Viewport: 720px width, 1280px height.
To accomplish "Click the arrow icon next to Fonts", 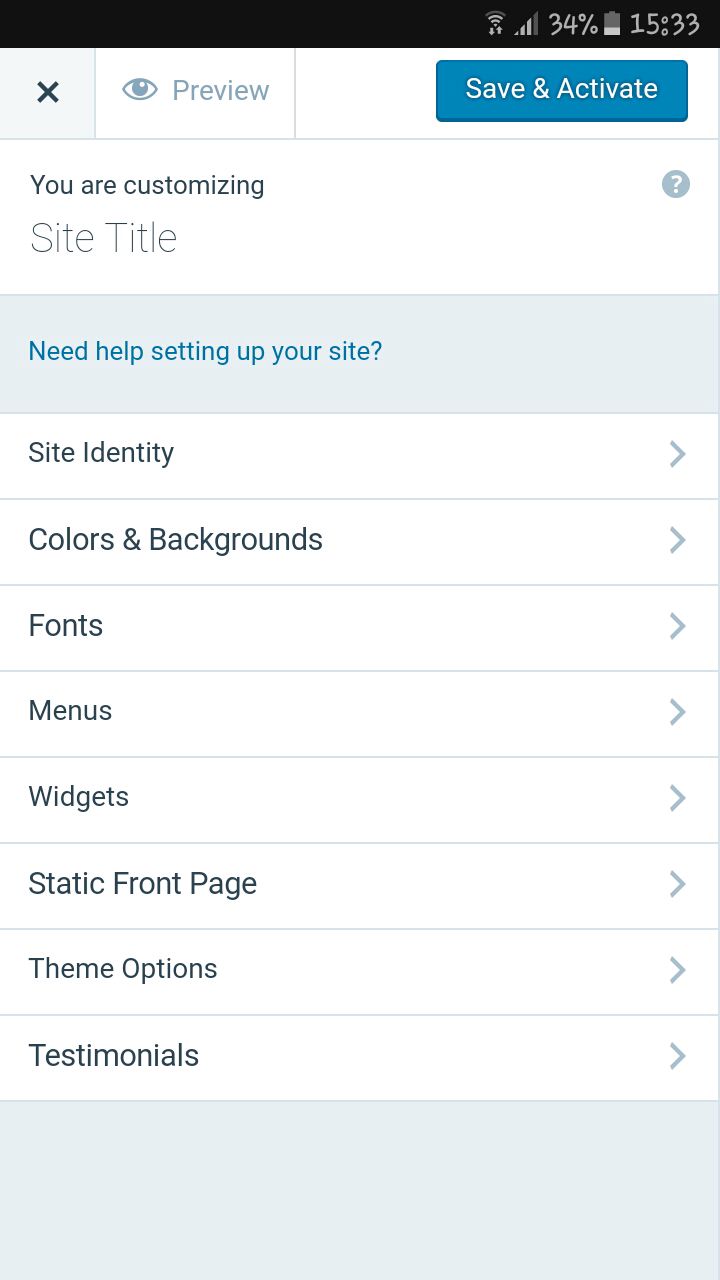I will (677, 626).
